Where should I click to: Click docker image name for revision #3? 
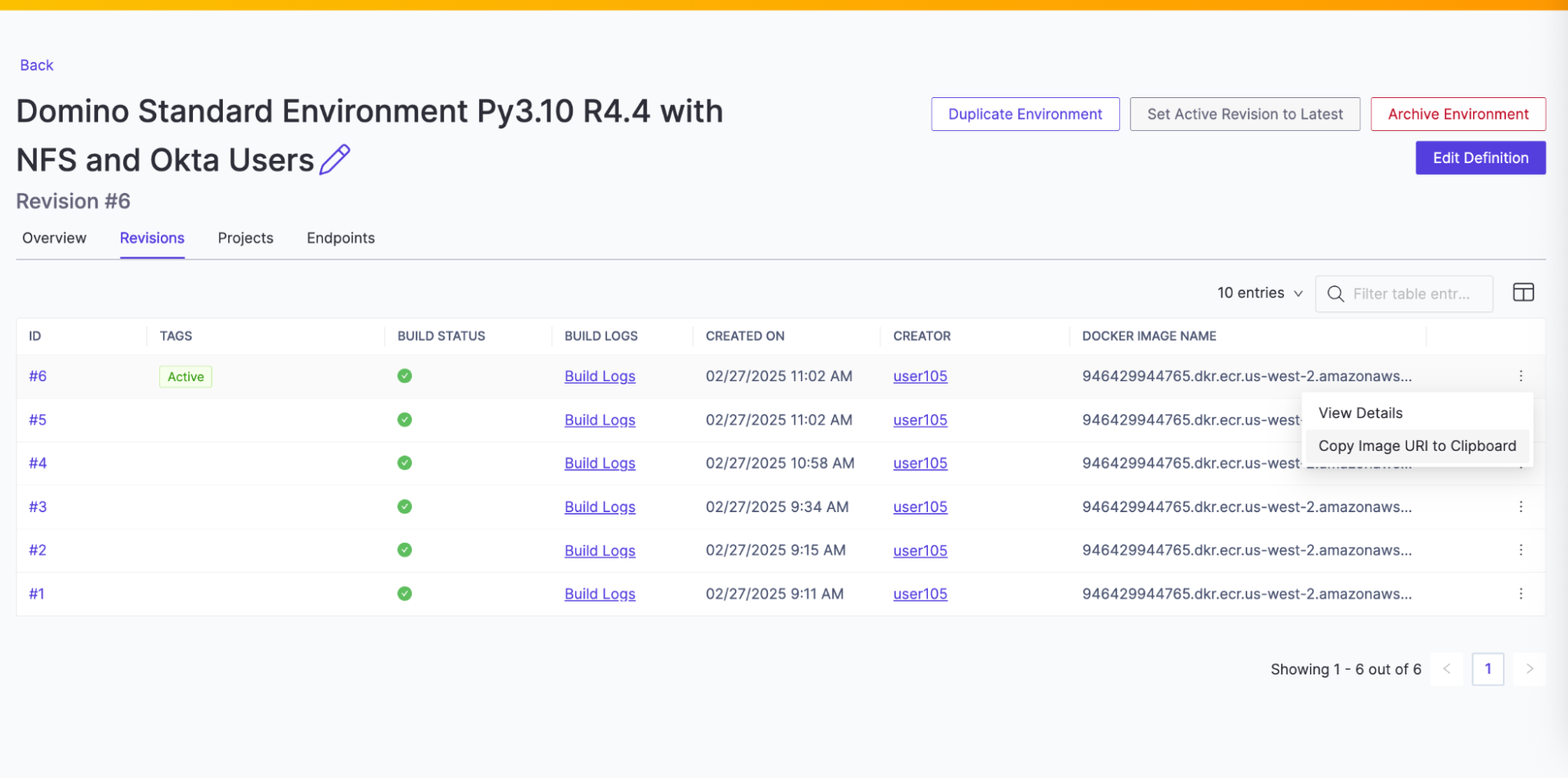tap(1247, 507)
